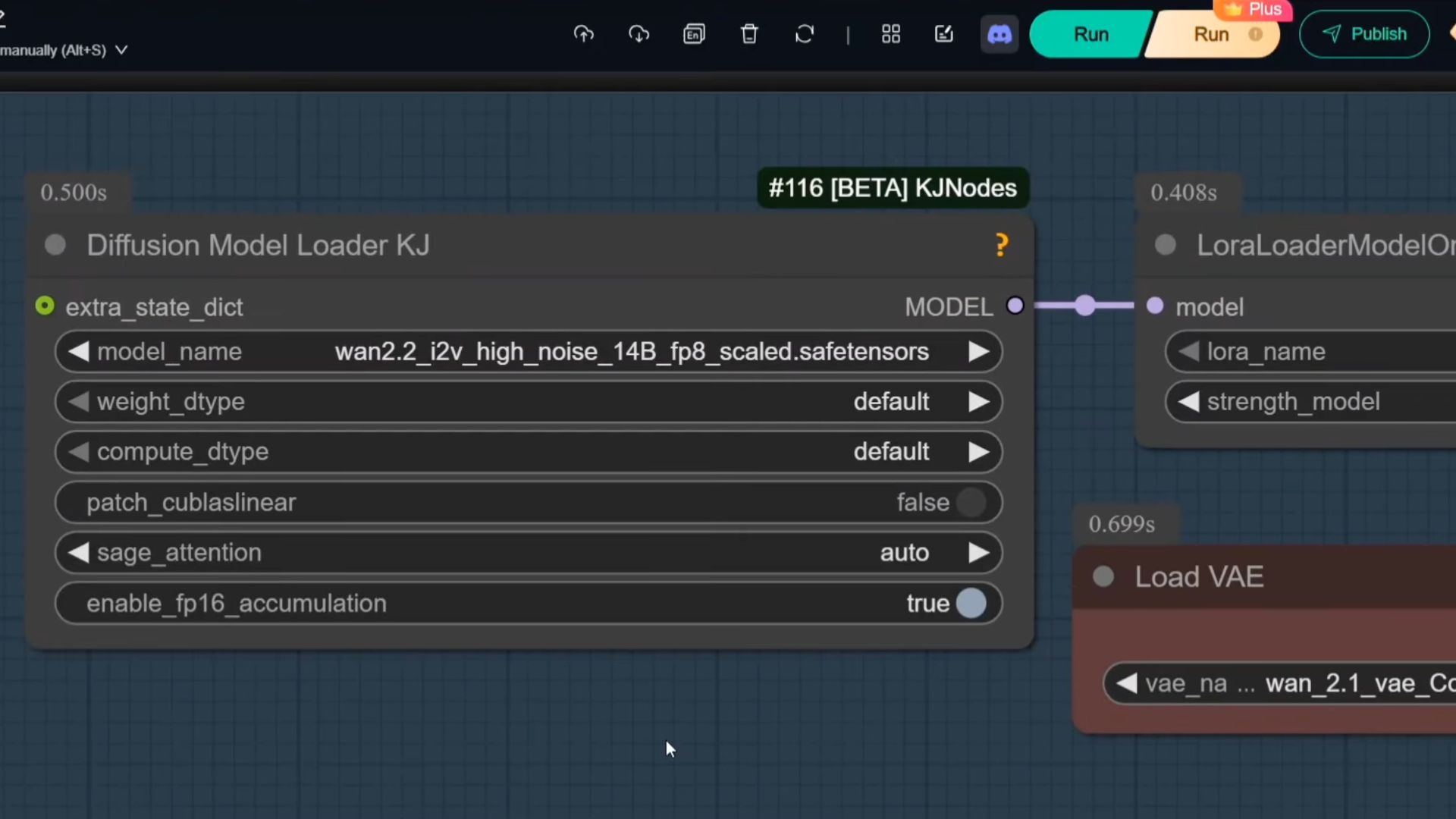Click the upload workflow cloud icon
Image resolution: width=1456 pixels, height=819 pixels.
(583, 34)
